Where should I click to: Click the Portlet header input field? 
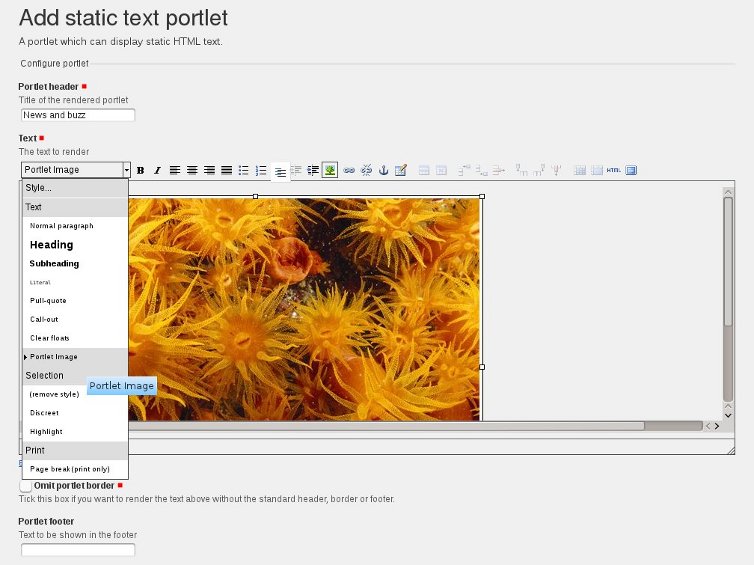pos(77,115)
